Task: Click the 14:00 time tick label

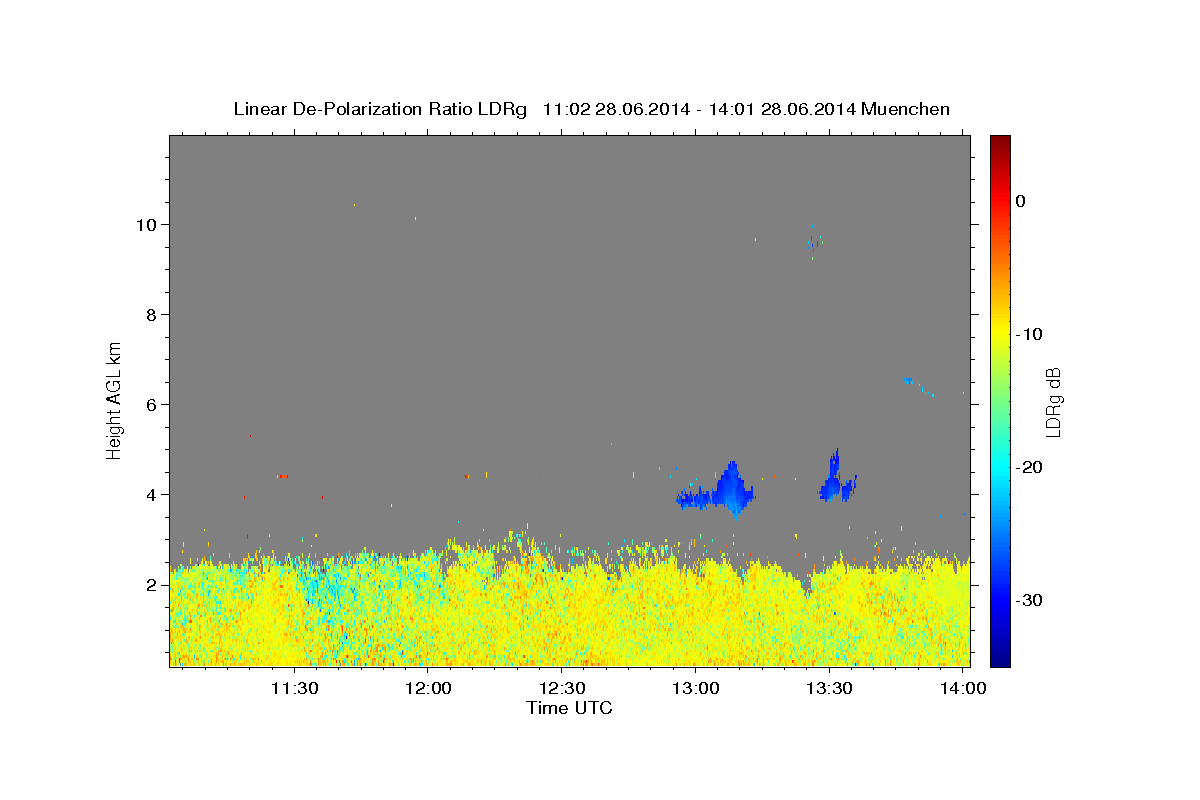Action: click(x=962, y=688)
